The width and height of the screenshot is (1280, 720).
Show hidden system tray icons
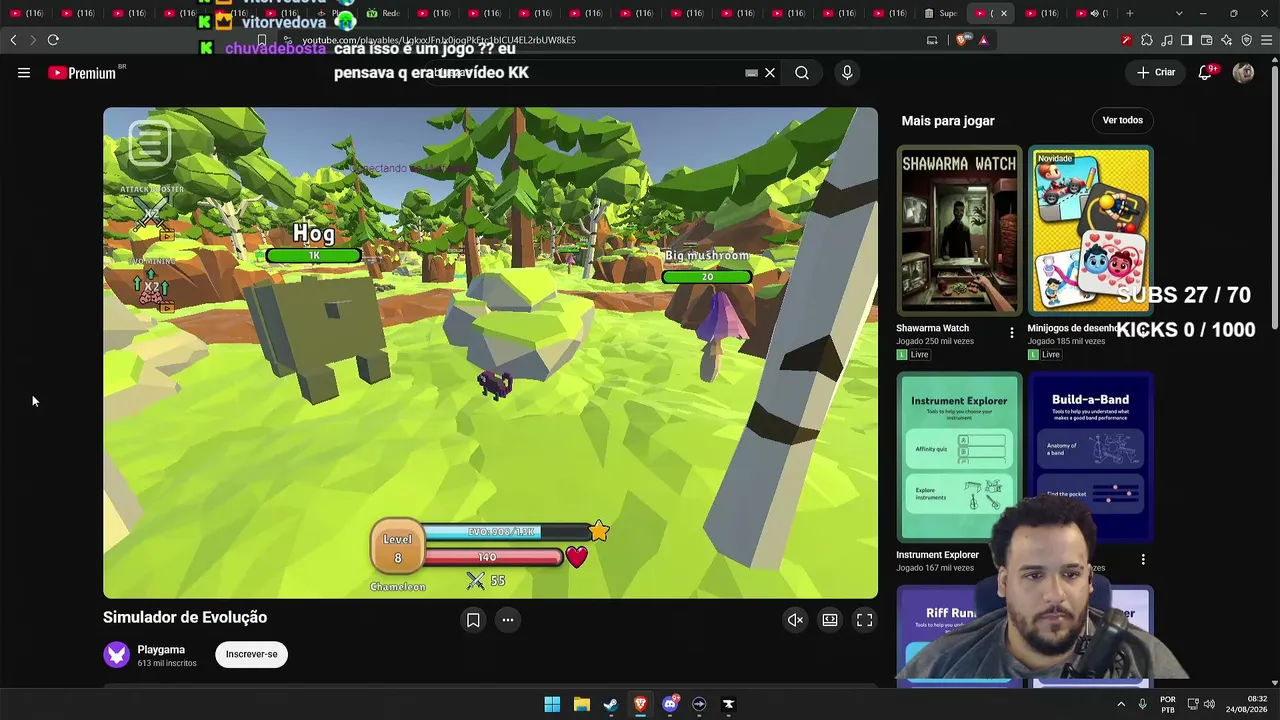[x=1121, y=704]
